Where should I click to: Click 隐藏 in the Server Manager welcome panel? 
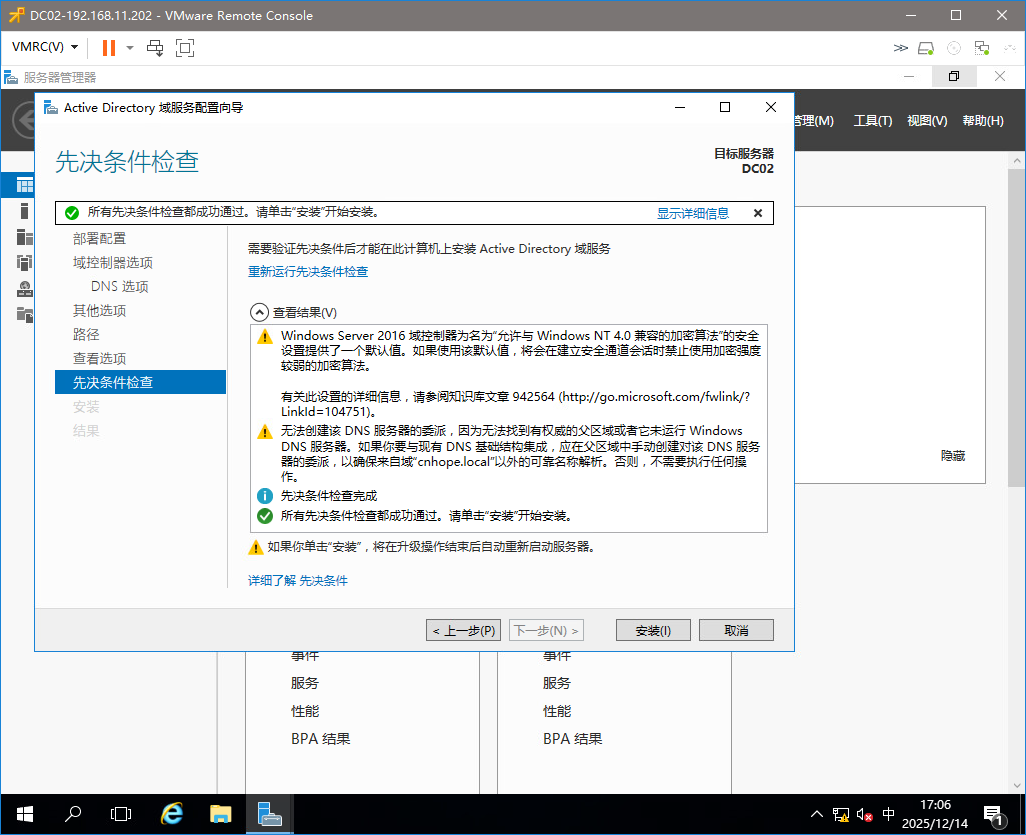click(x=953, y=455)
